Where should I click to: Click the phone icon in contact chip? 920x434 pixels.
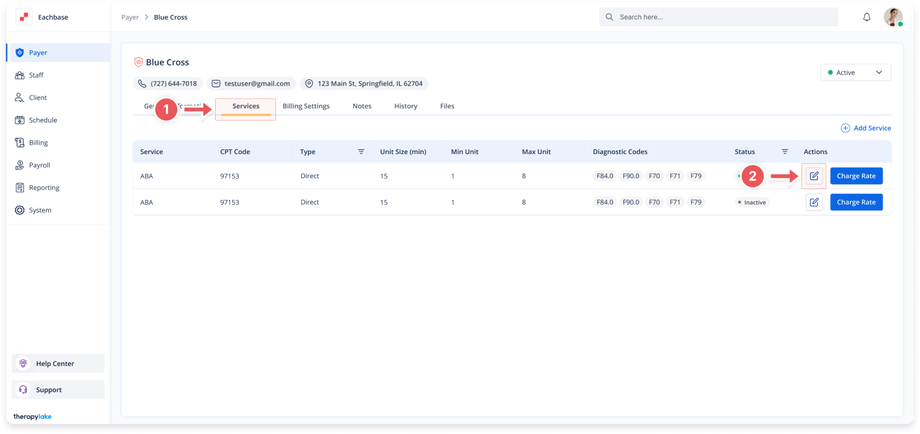[x=141, y=84]
